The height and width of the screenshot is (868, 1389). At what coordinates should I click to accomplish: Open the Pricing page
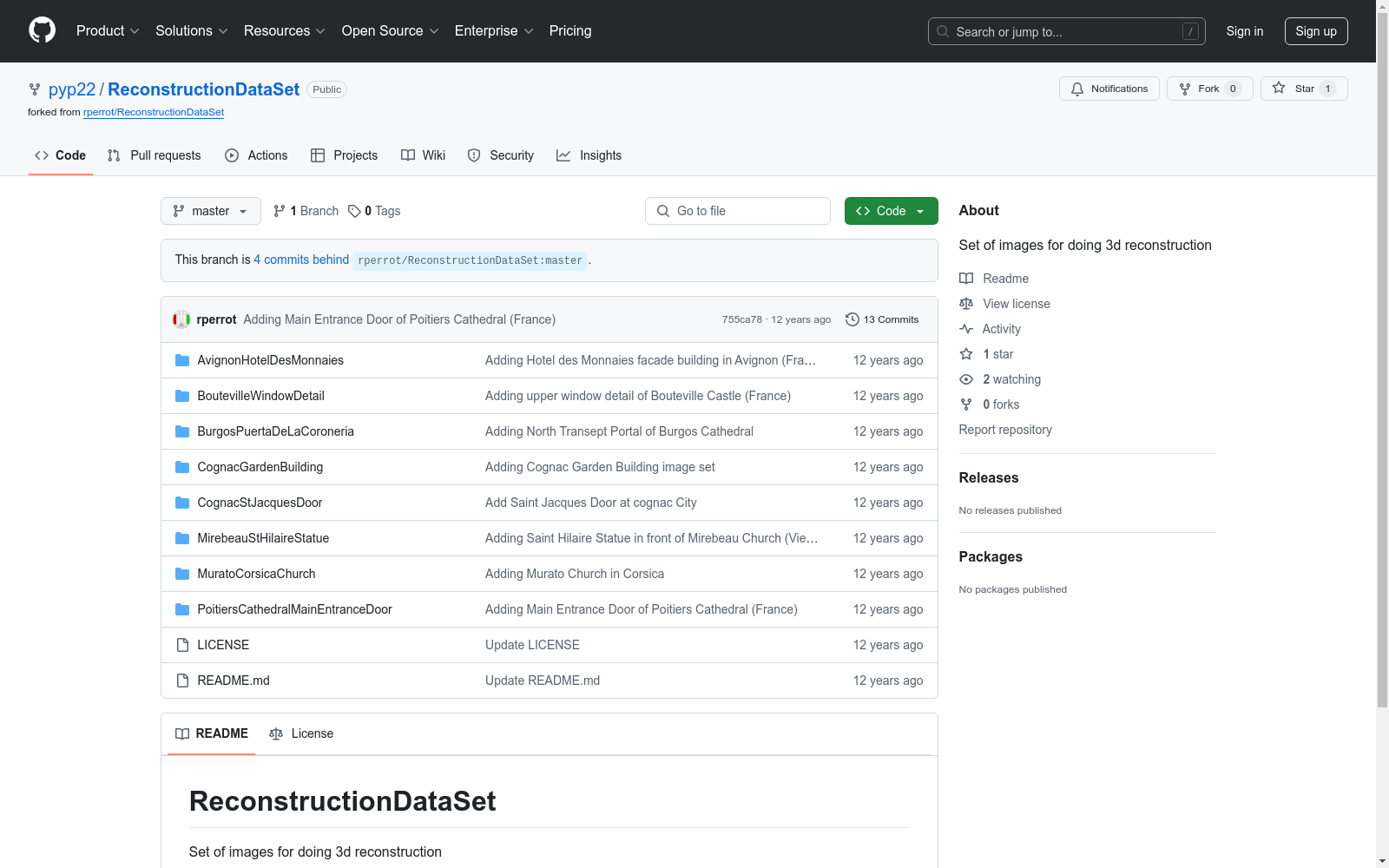coord(570,31)
